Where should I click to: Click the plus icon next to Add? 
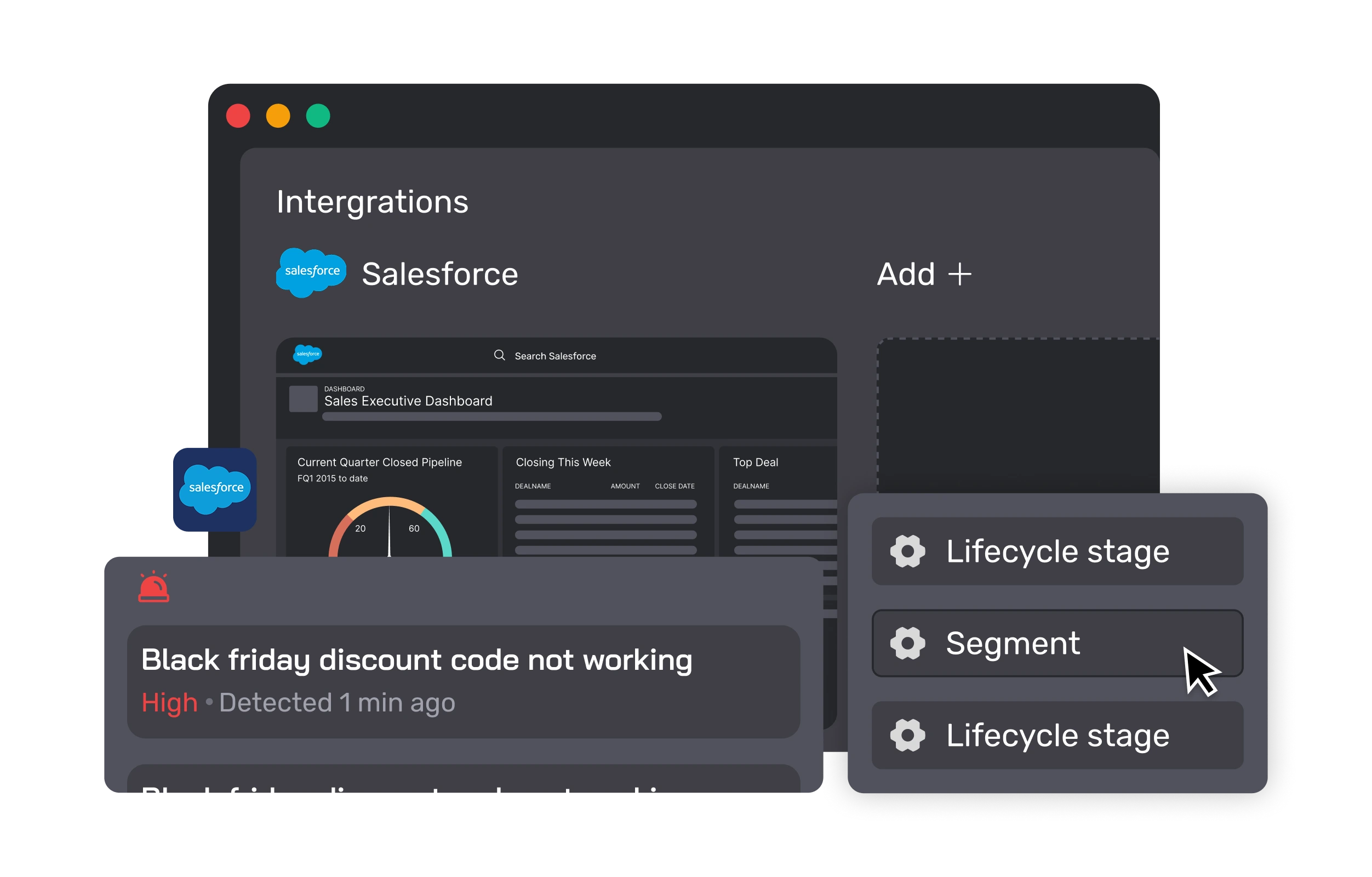pos(959,274)
